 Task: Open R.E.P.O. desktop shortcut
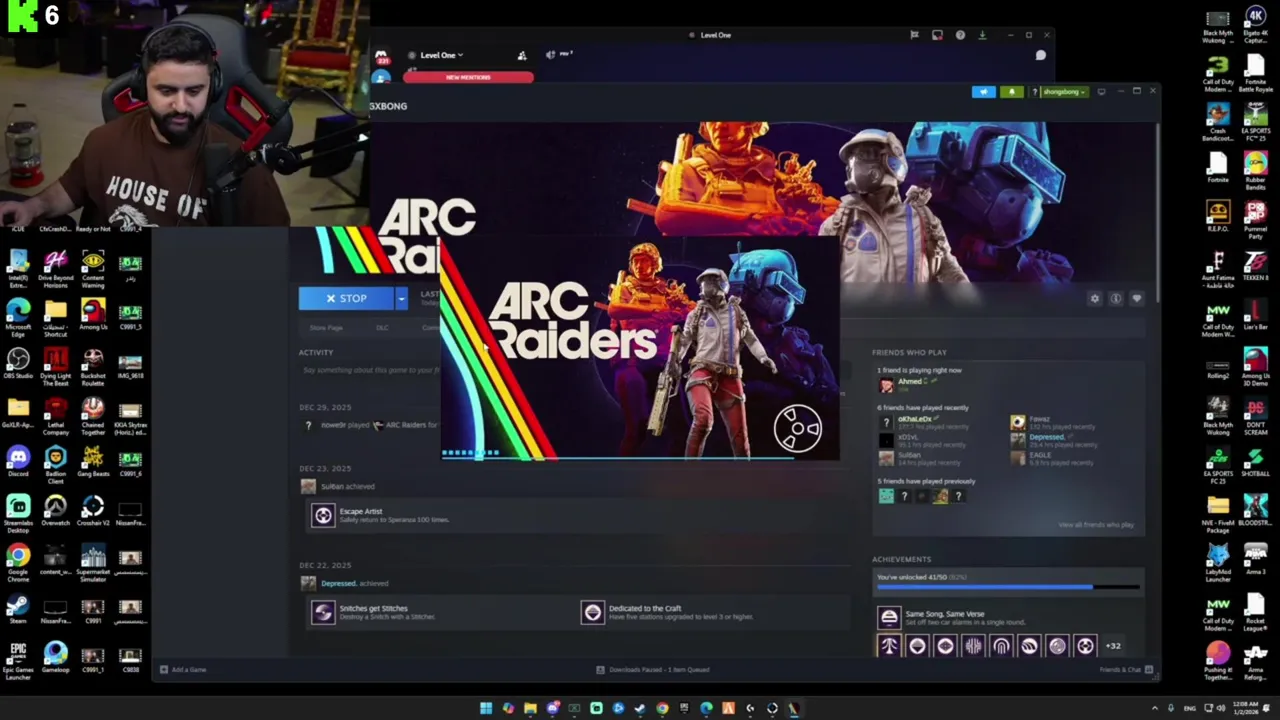tap(1217, 217)
